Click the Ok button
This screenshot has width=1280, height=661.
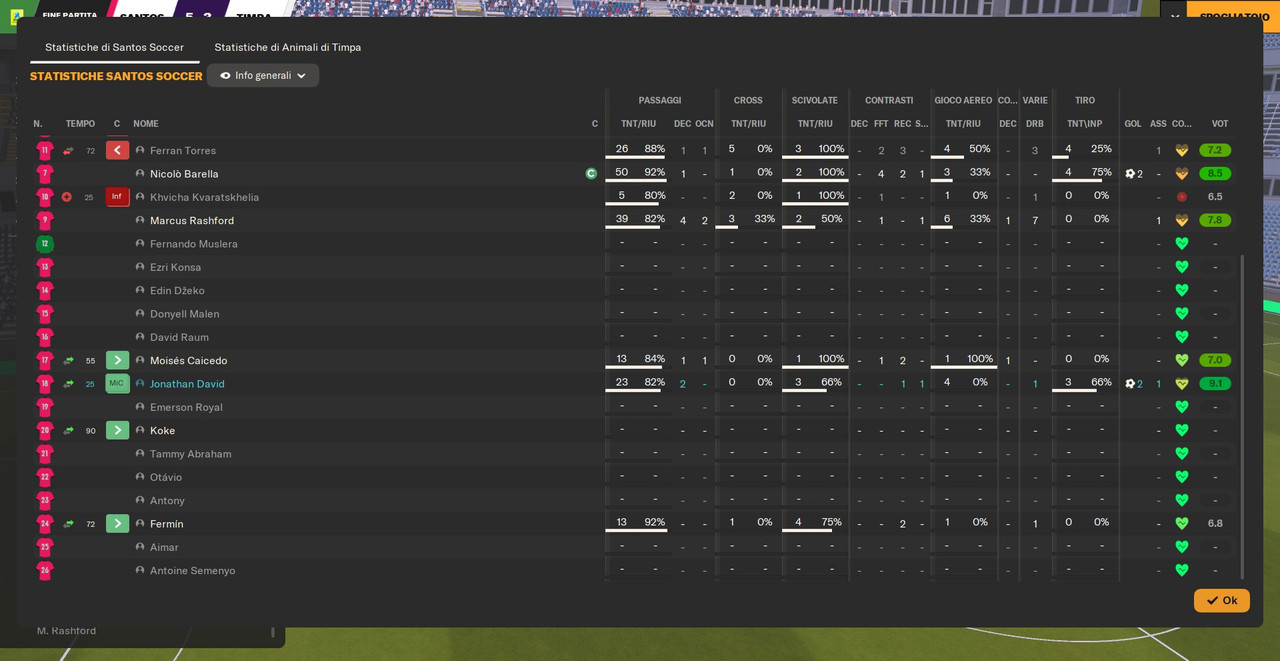(1221, 600)
